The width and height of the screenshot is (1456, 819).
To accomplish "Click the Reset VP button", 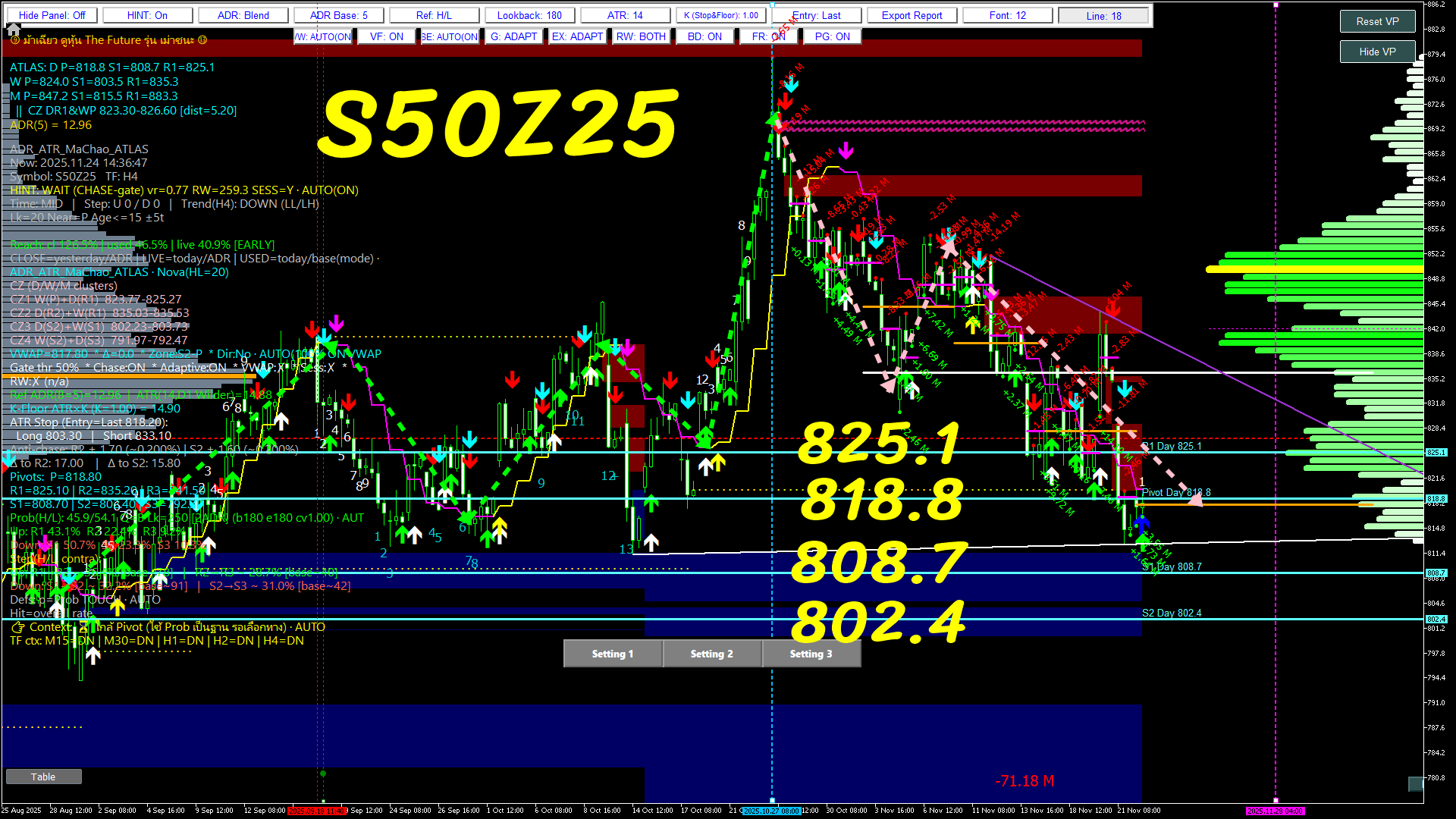I will [1377, 21].
